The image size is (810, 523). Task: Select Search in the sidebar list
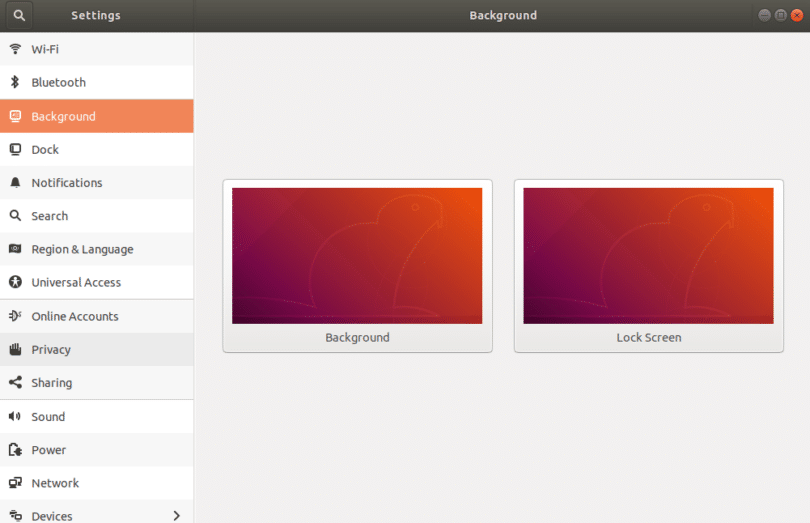coord(97,216)
